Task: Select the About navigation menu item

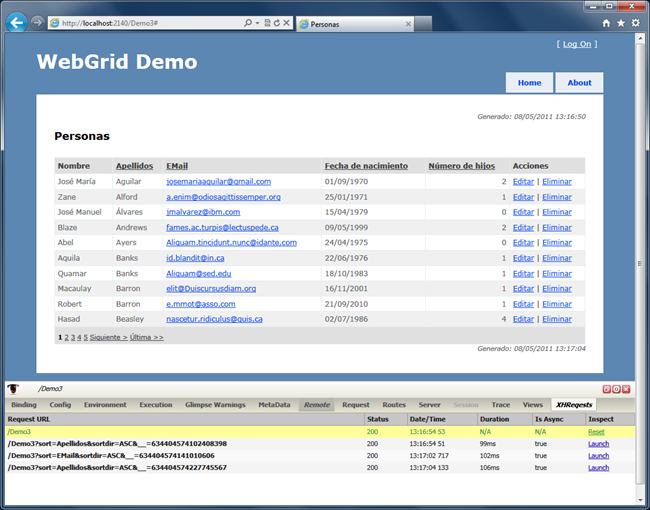Action: point(579,83)
